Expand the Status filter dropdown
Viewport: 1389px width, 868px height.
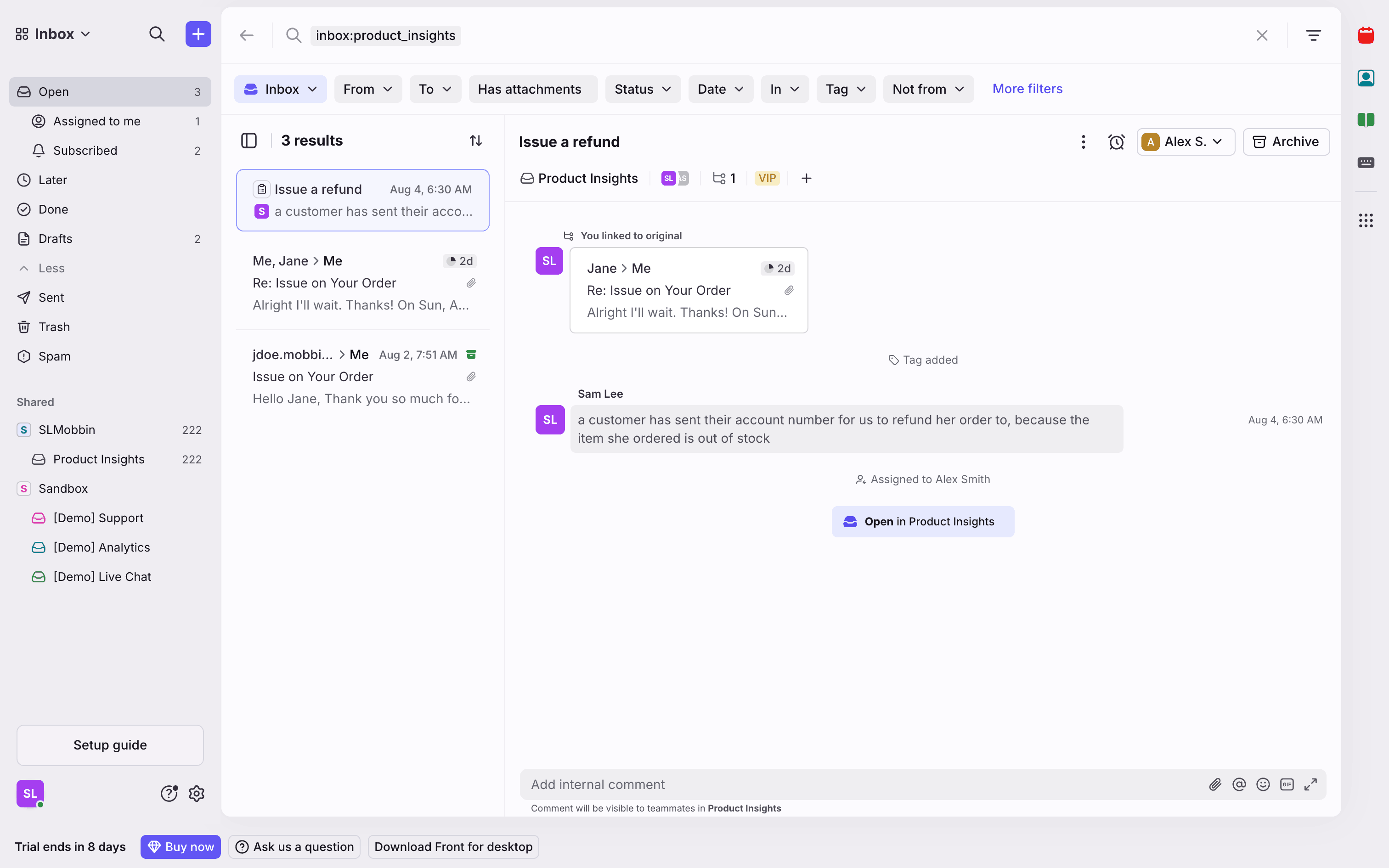point(642,89)
